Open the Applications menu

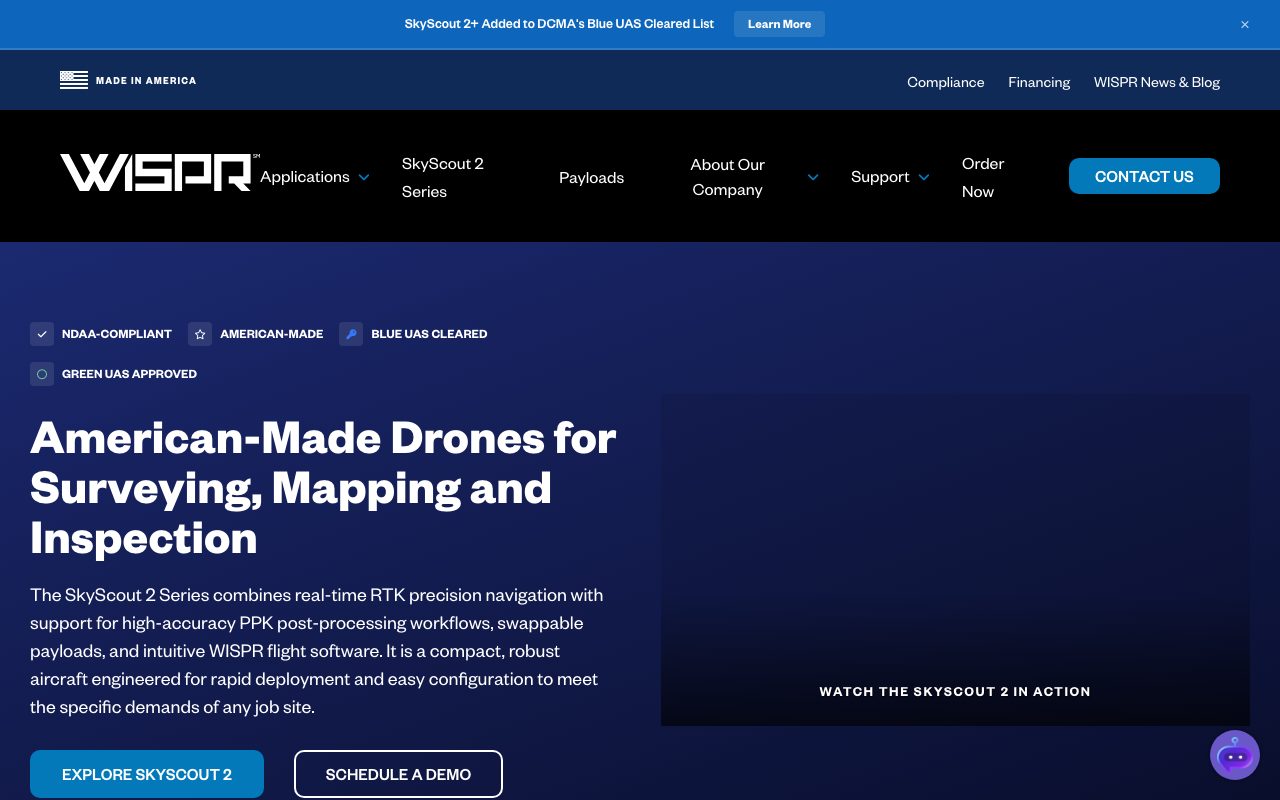click(x=305, y=177)
